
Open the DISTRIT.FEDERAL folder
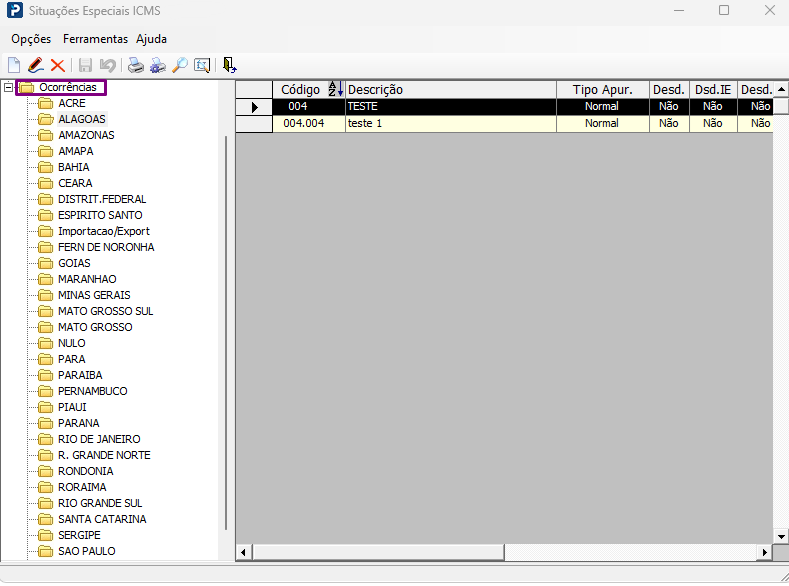tap(102, 199)
